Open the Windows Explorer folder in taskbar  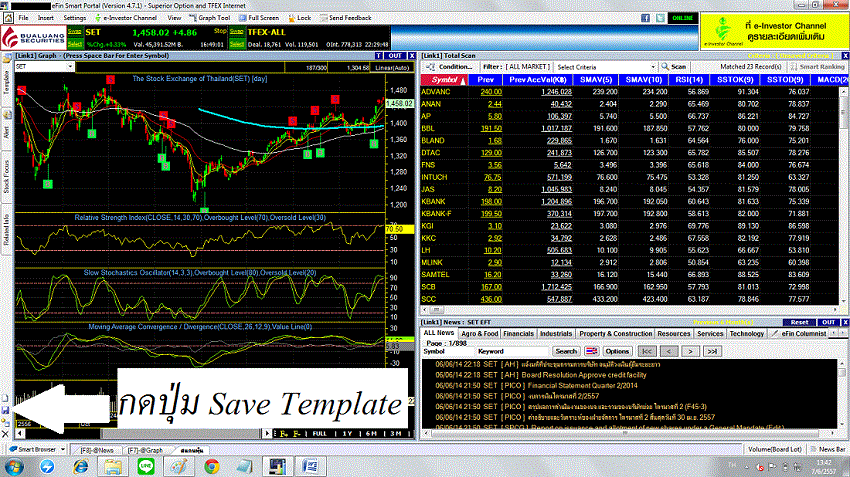(113, 466)
